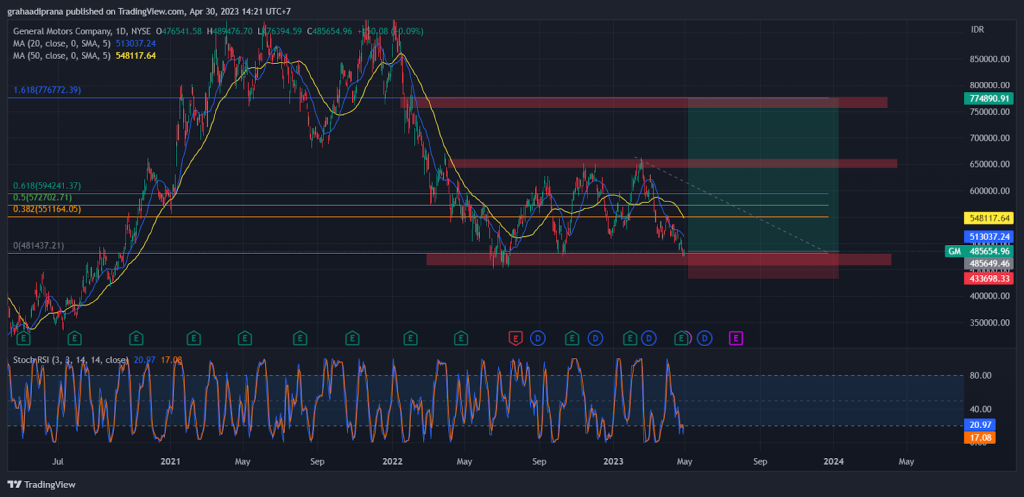
Task: Click the green 774890.91 target price tag
Action: [x=988, y=99]
